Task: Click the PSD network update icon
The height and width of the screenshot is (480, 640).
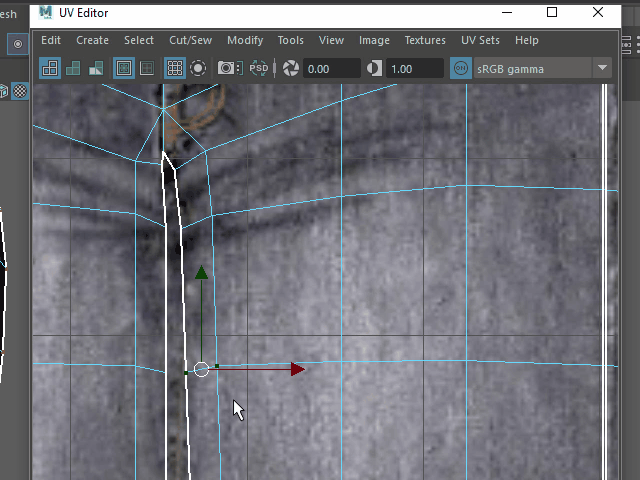Action: [259, 68]
